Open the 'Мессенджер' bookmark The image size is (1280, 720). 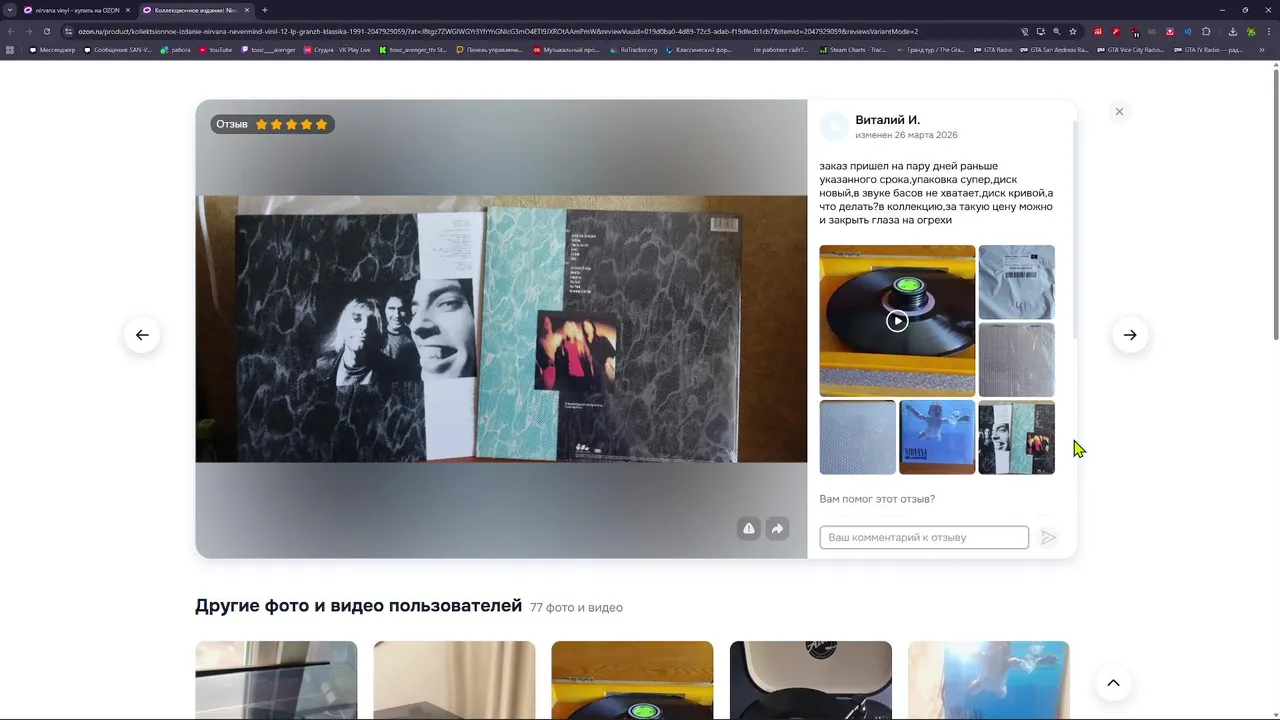pyautogui.click(x=52, y=50)
